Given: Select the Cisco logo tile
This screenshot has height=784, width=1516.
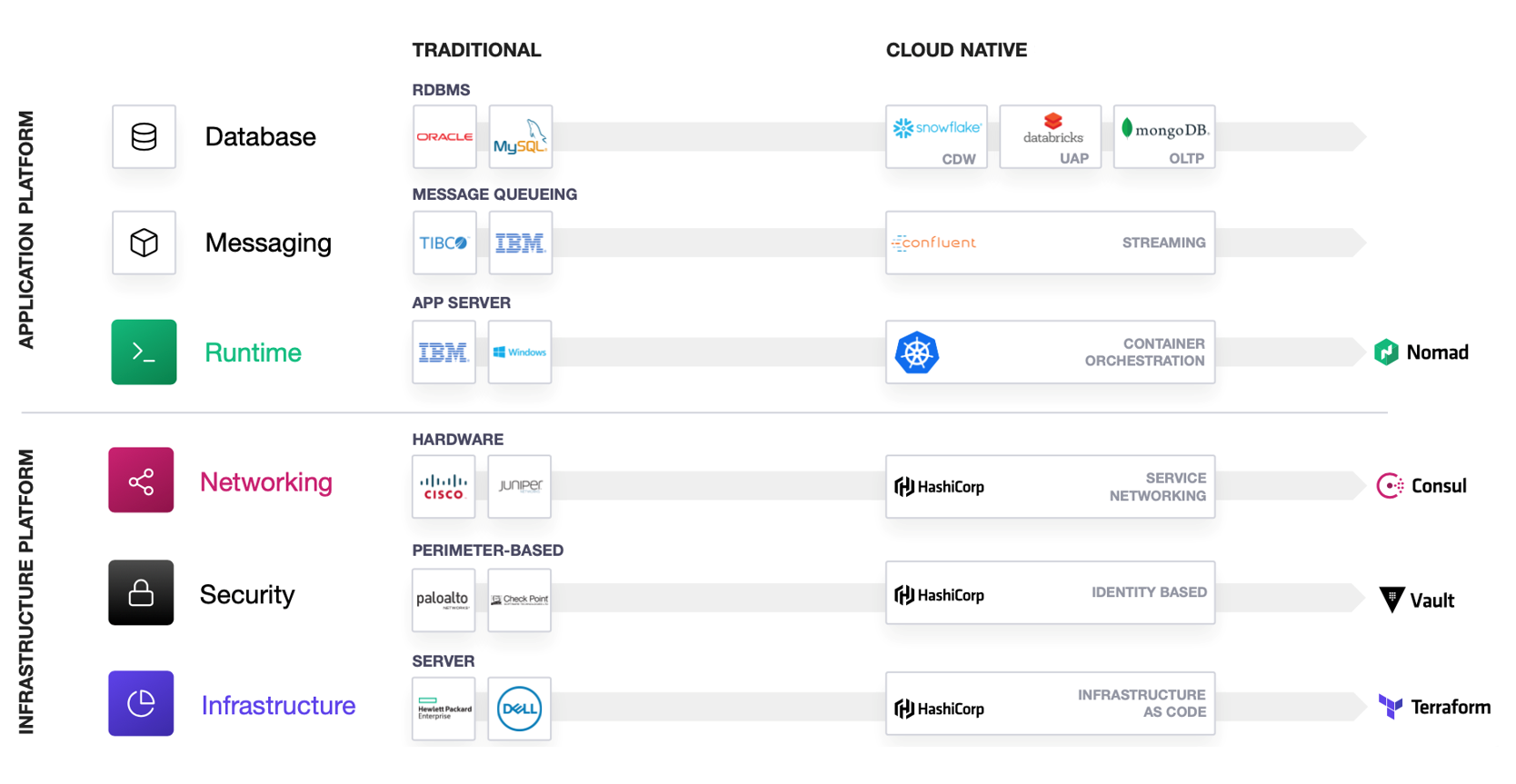Looking at the screenshot, I should click(x=444, y=486).
